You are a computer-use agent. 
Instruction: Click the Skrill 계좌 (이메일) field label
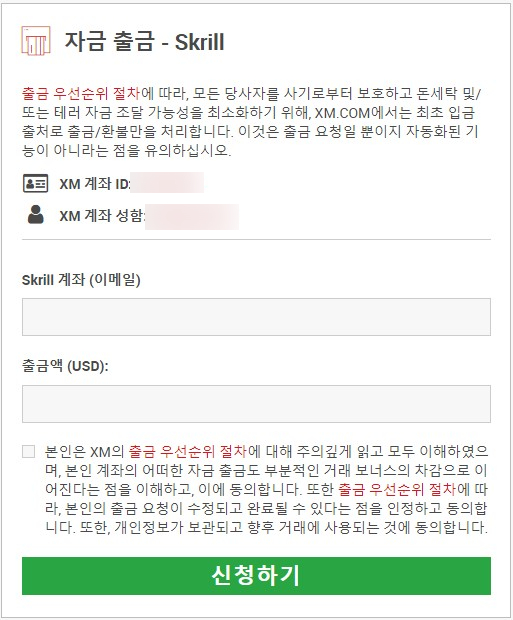[81, 280]
